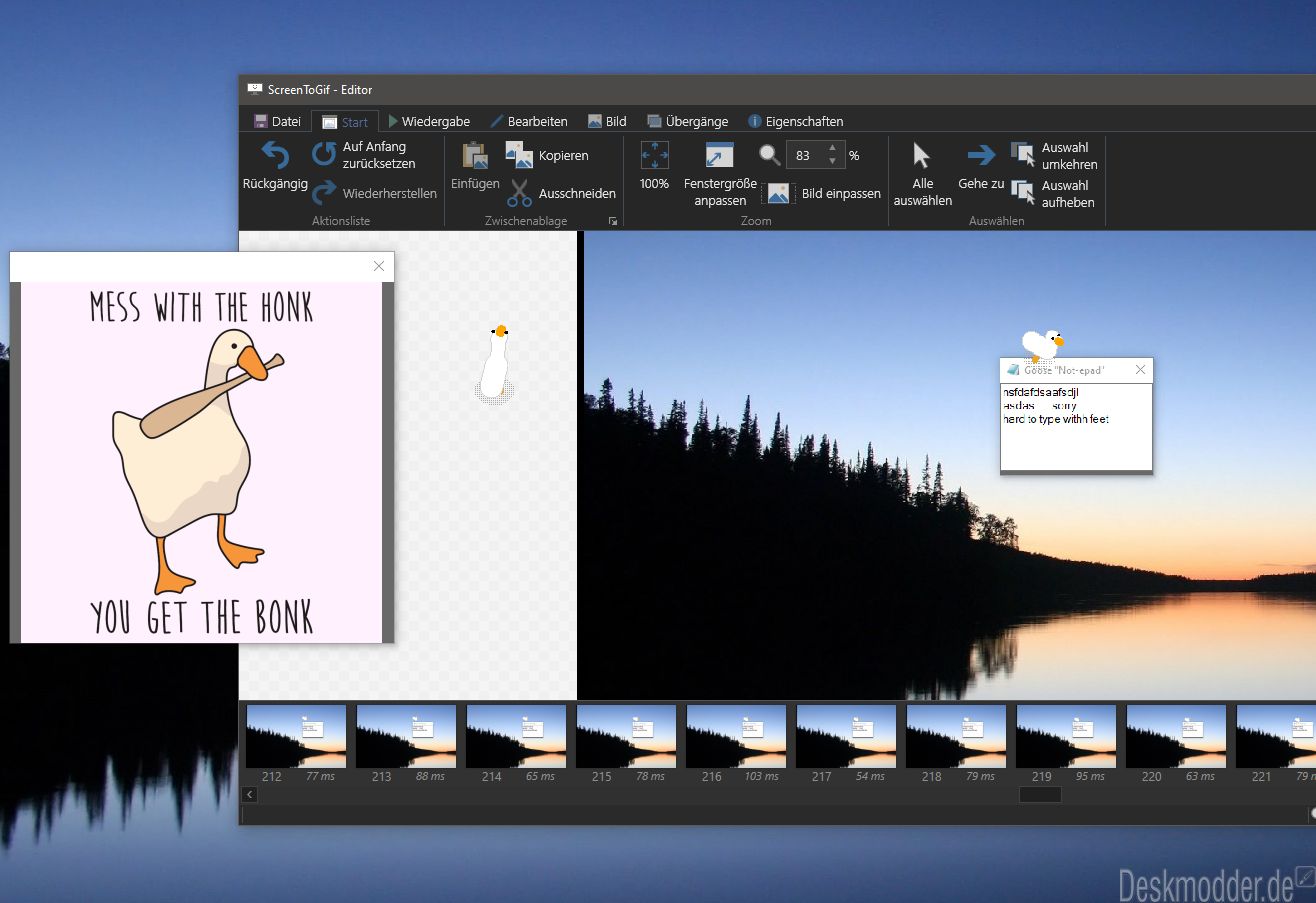Open the Bild ribbon tab
This screenshot has width=1316, height=903.
point(607,121)
